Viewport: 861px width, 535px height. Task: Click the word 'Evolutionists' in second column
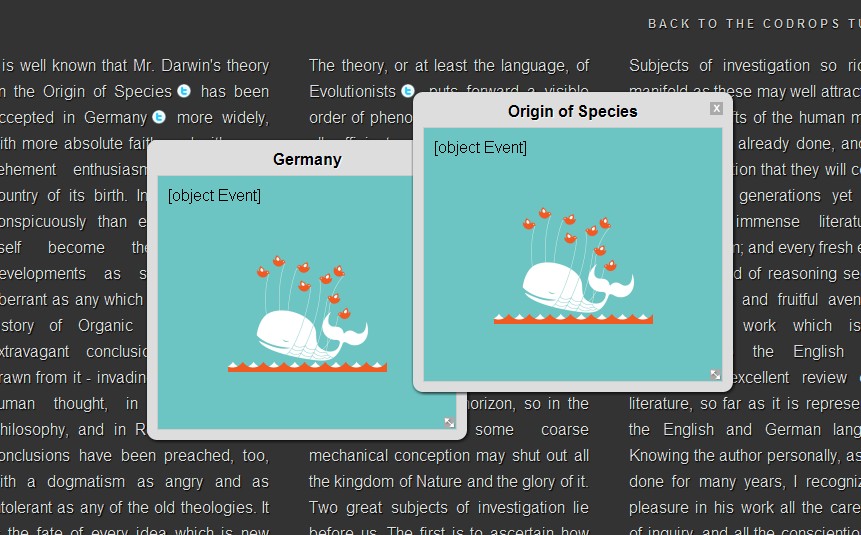tap(352, 91)
